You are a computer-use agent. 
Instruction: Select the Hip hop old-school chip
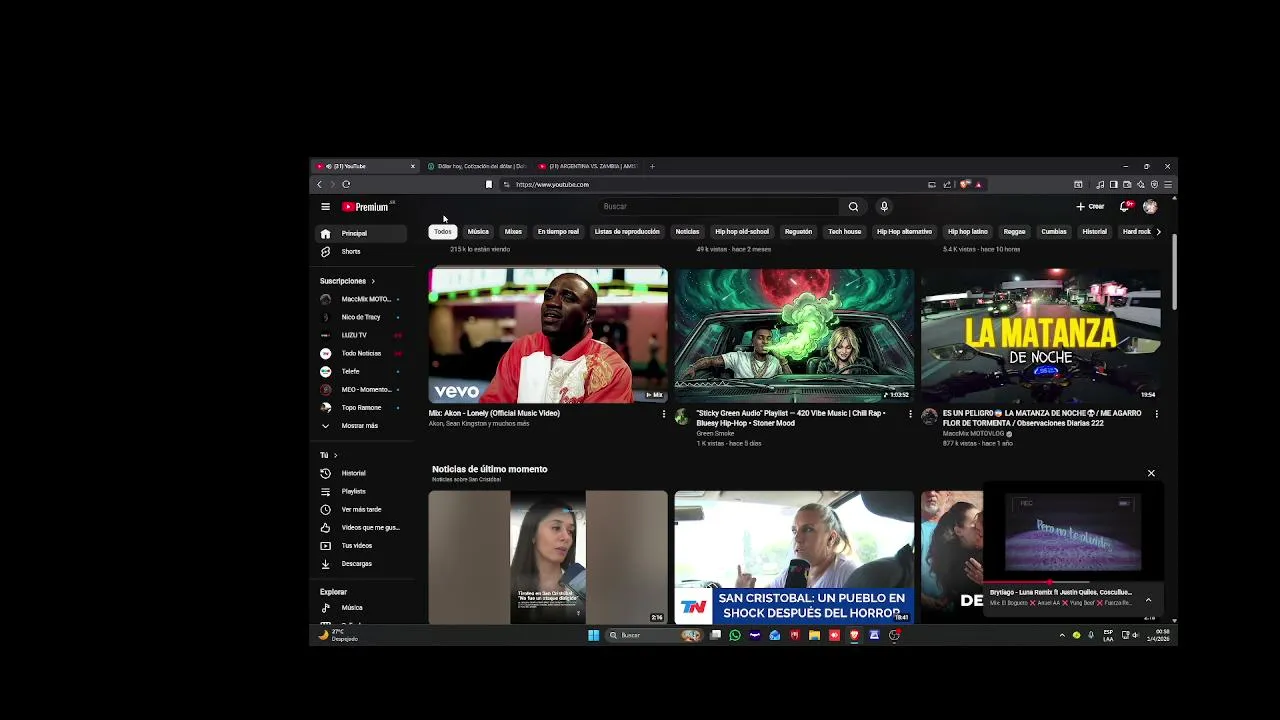(x=742, y=232)
